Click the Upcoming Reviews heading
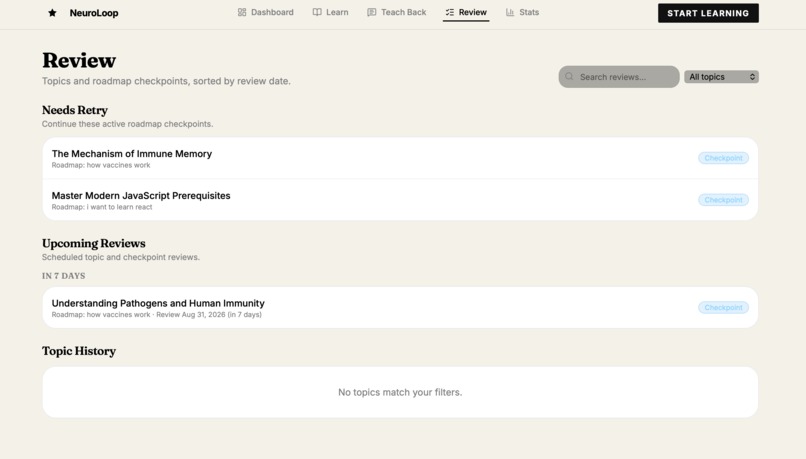 94,243
